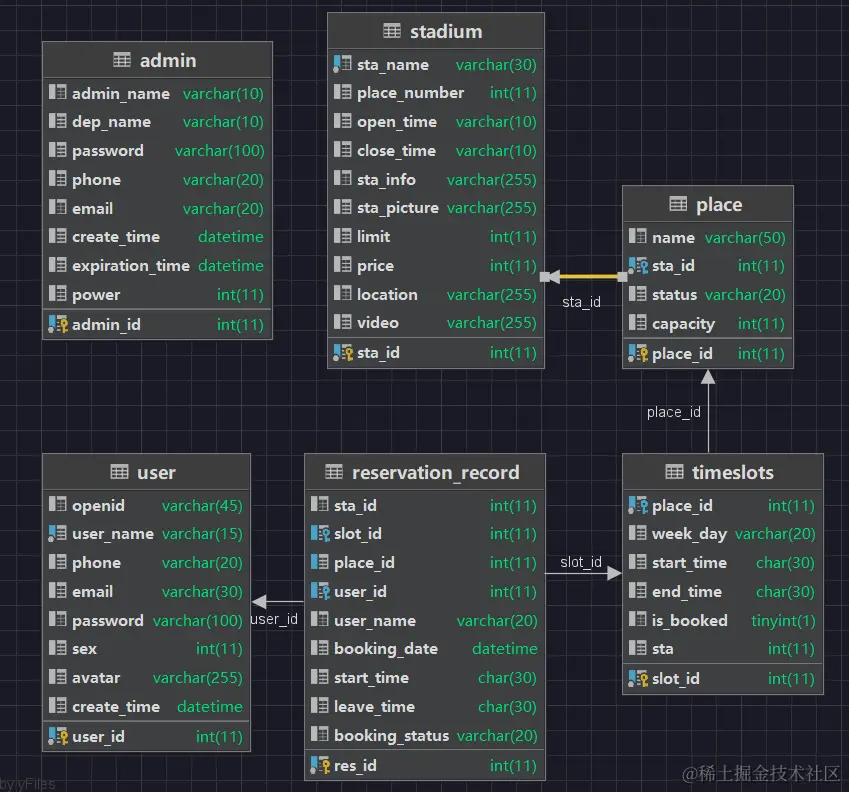Select the close_time column in stadium
849x792 pixels.
pos(436,150)
